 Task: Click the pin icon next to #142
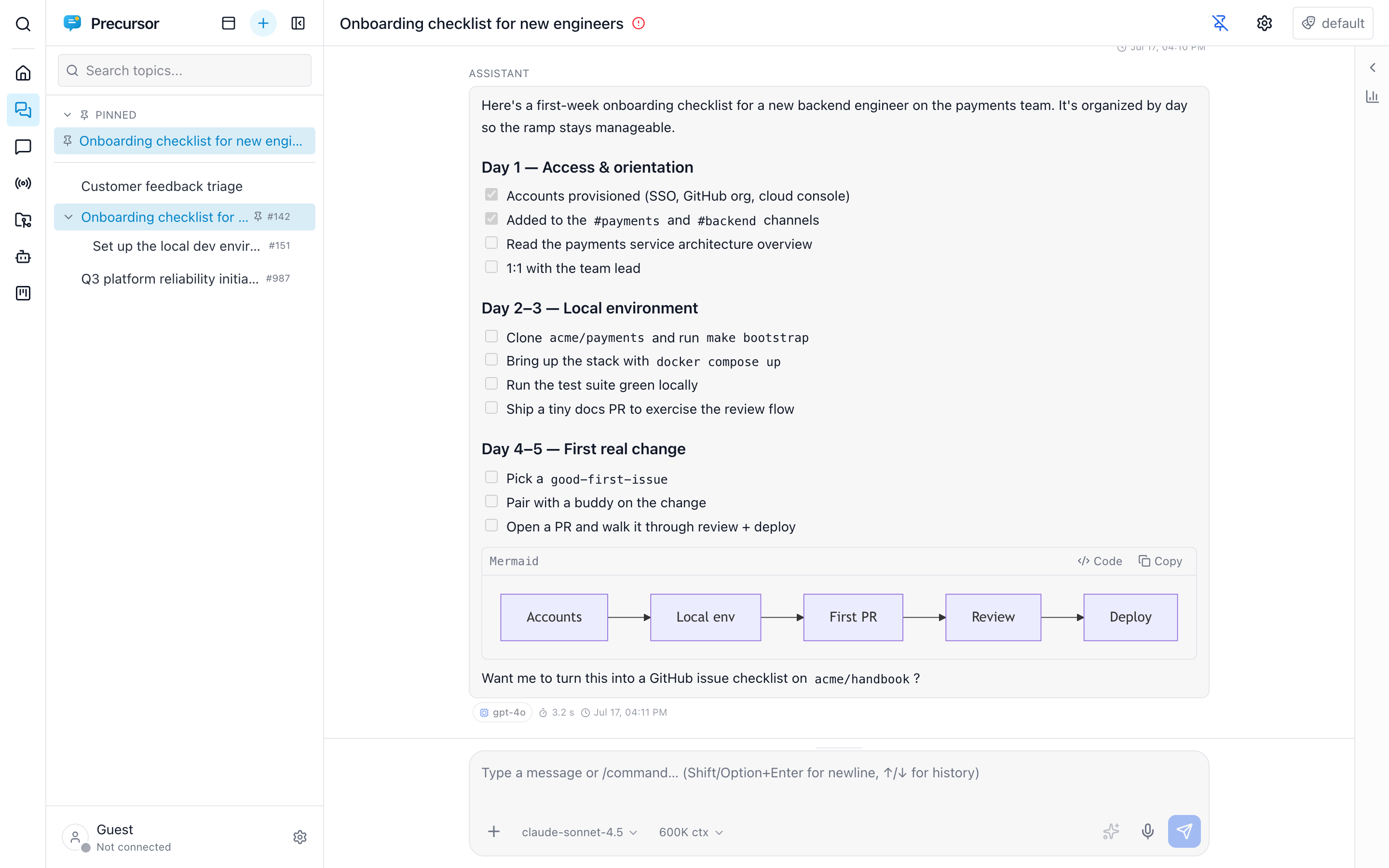[x=258, y=217]
